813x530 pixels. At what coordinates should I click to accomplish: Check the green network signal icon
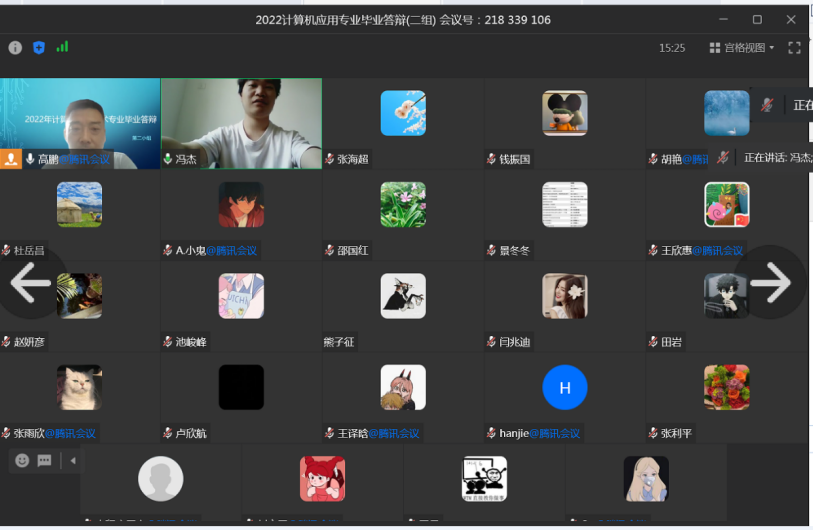click(x=63, y=47)
